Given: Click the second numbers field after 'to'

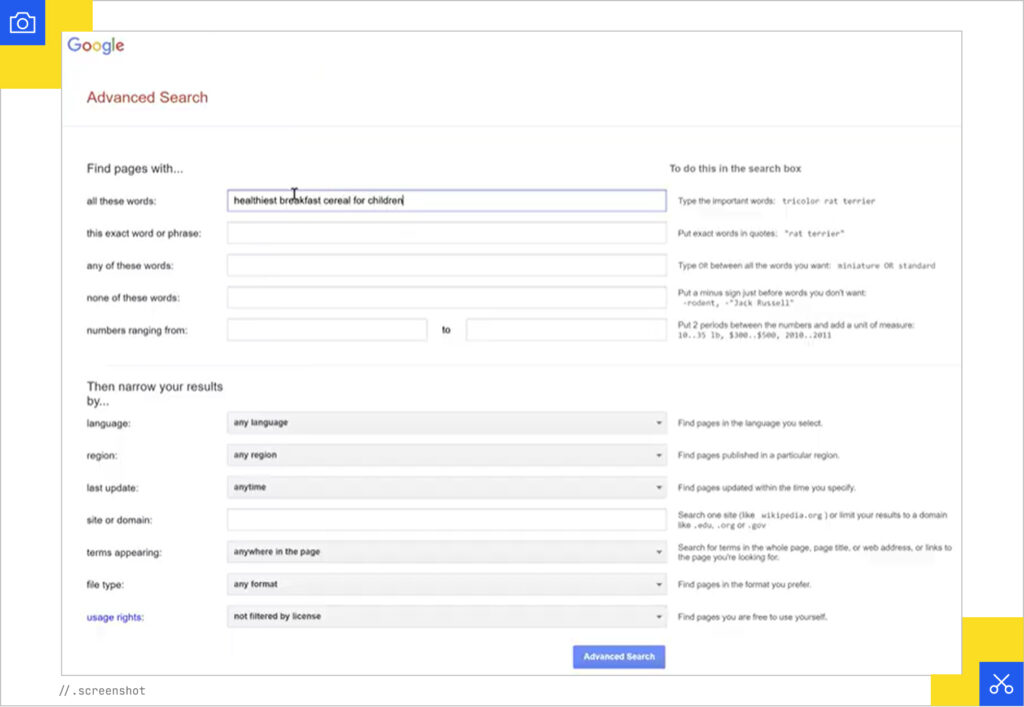Looking at the screenshot, I should coord(565,329).
